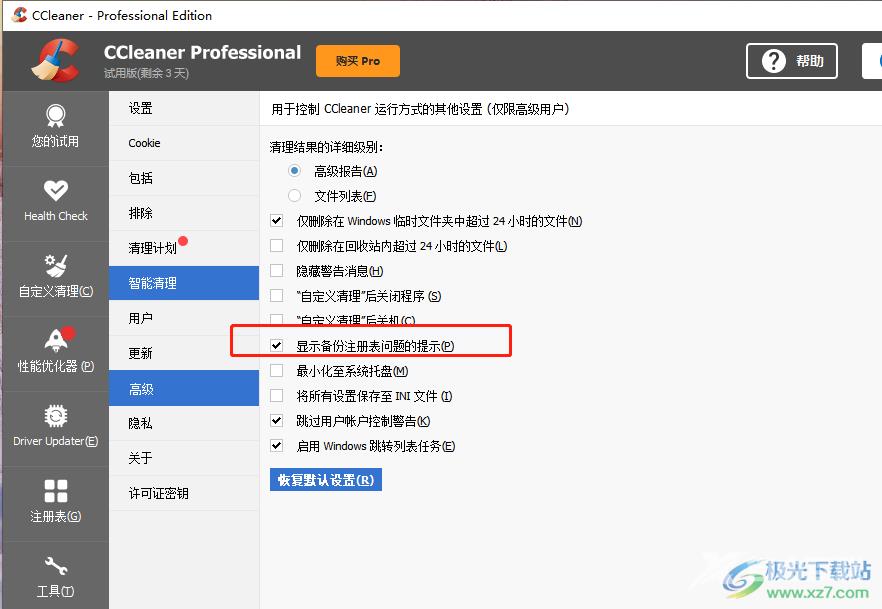Click the 帮助 help button
The width and height of the screenshot is (882, 609).
pos(791,61)
